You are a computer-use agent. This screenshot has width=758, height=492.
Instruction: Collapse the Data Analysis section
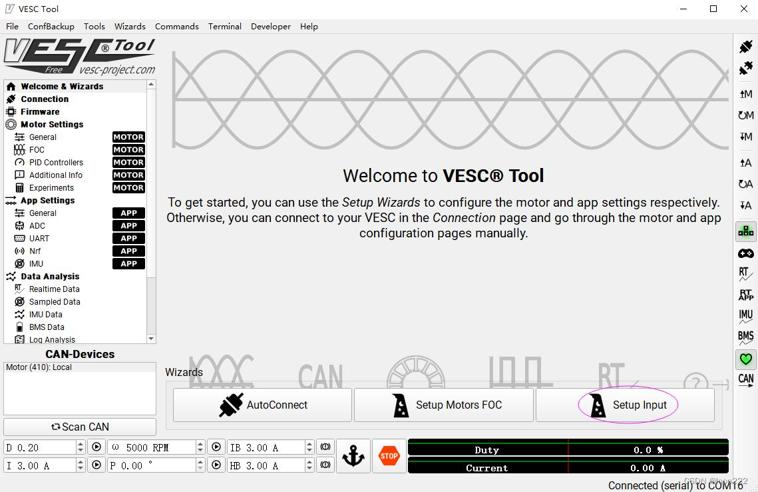75,276
